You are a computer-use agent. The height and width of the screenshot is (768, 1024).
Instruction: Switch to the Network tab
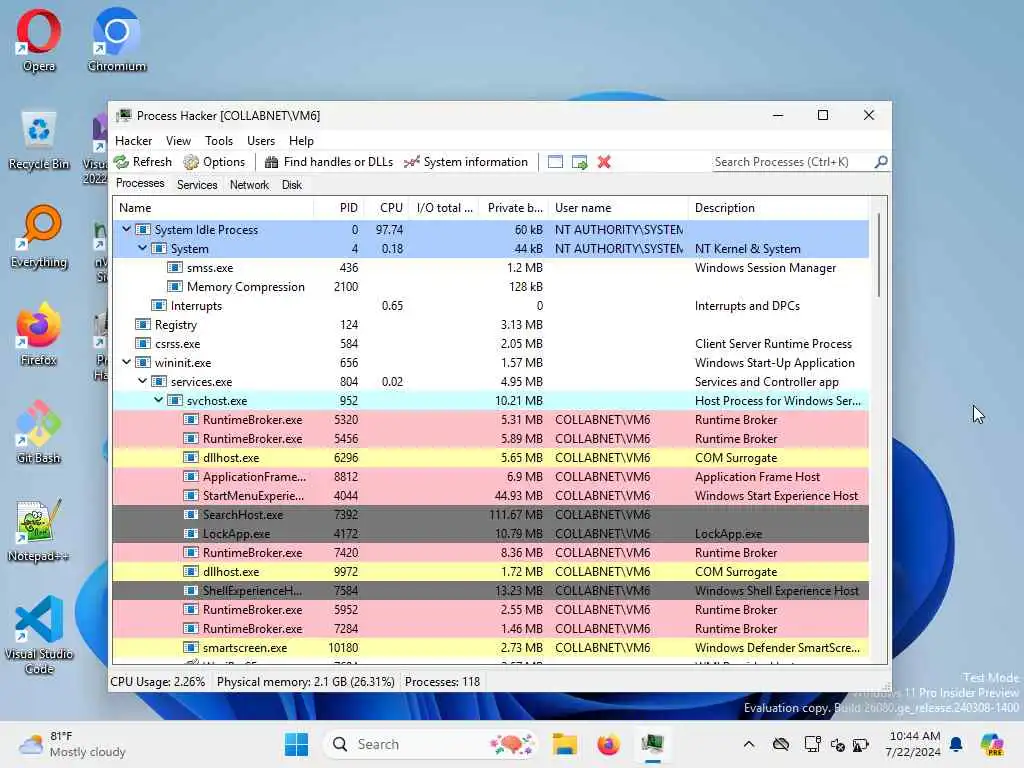point(249,185)
